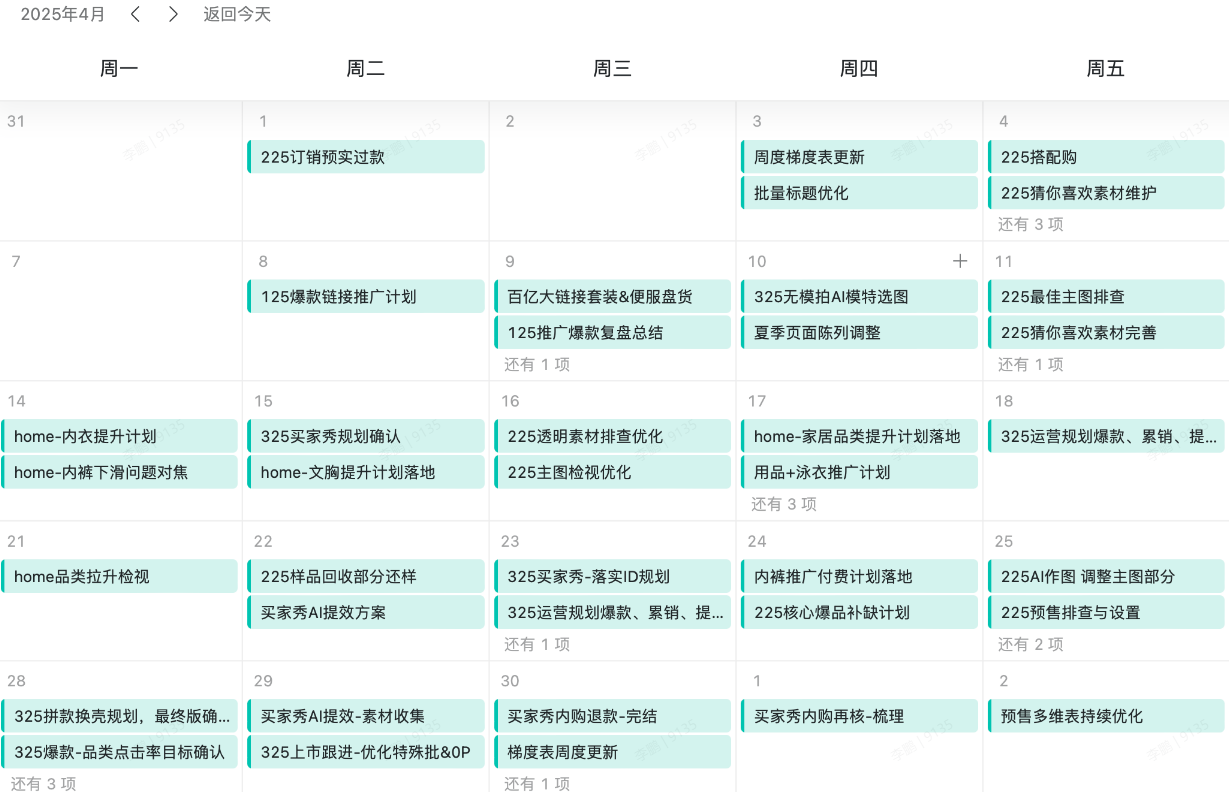
Task: Expand 还有 1 项 on April 30
Action: click(537, 783)
